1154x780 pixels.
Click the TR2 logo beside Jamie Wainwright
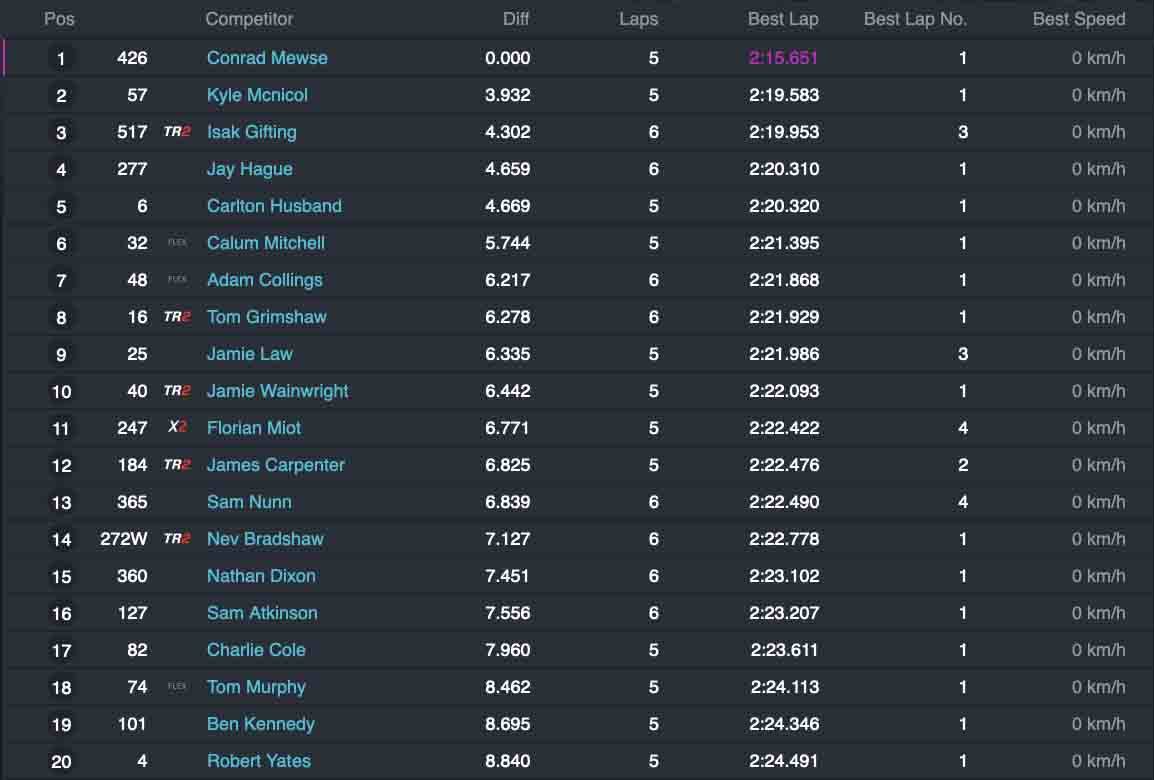coord(177,391)
